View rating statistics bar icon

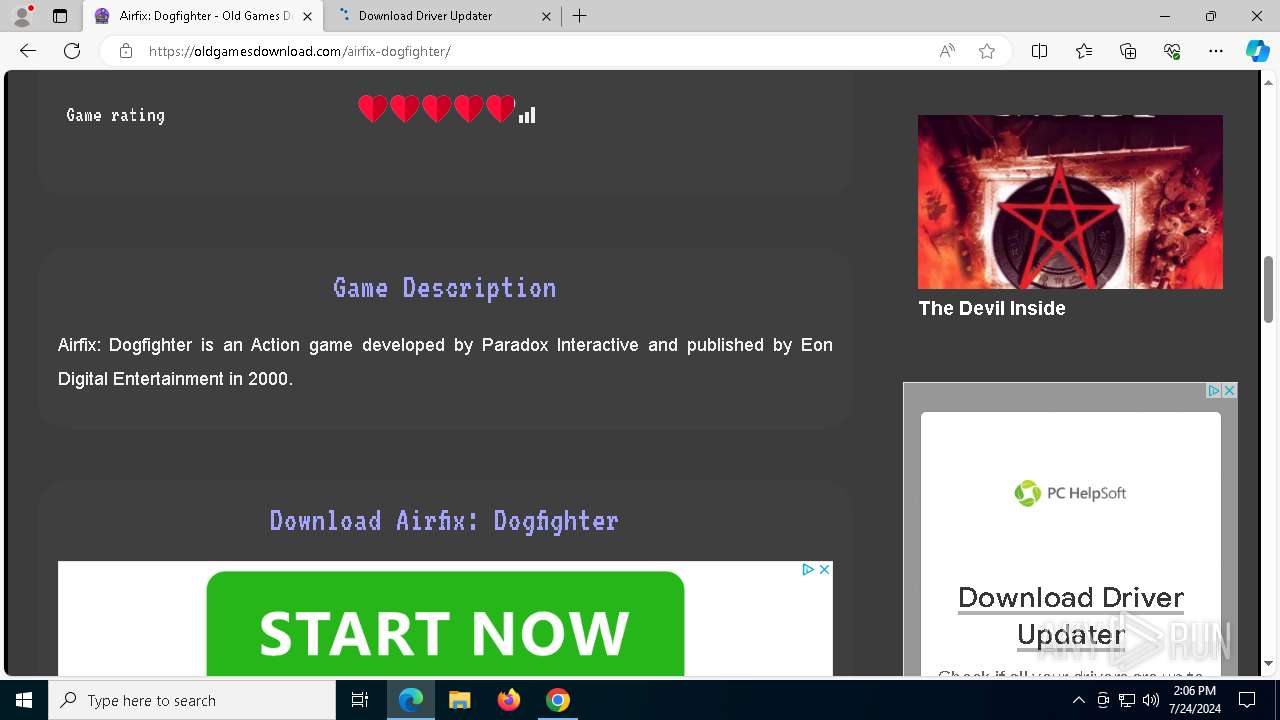pyautogui.click(x=527, y=115)
